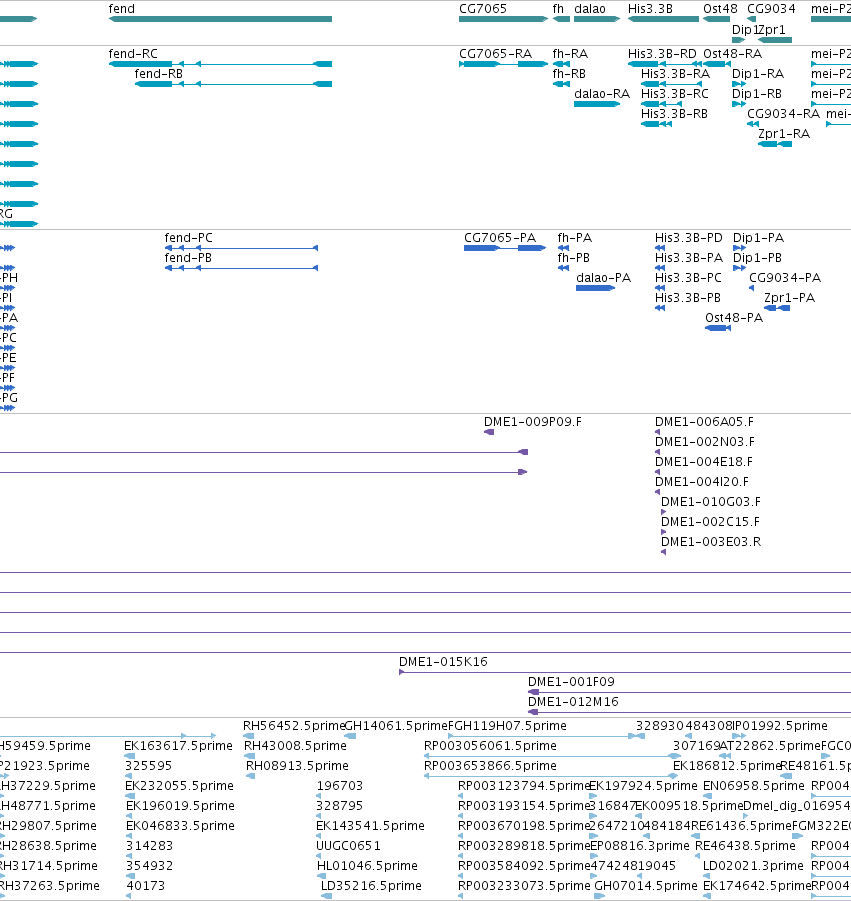This screenshot has height=901, width=851.
Task: Select the CG9034 gene label
Action: click(771, 9)
